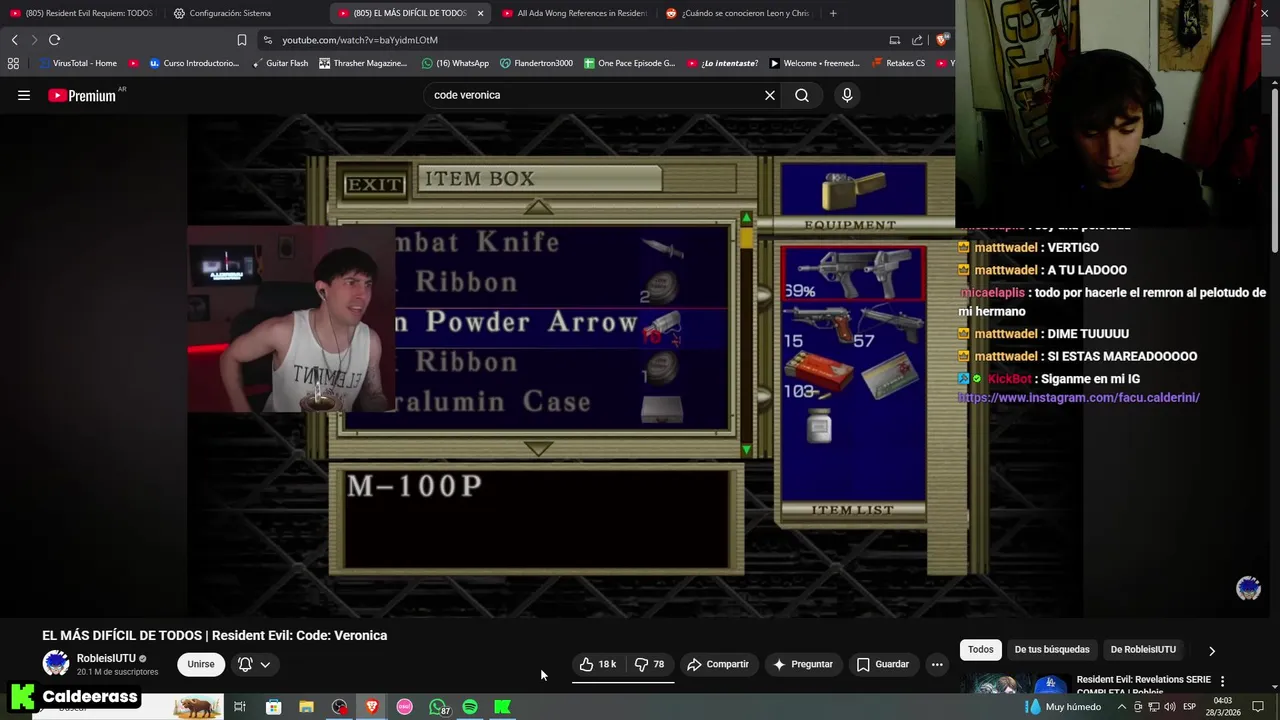Clear the 'code veronica' search text

point(770,95)
